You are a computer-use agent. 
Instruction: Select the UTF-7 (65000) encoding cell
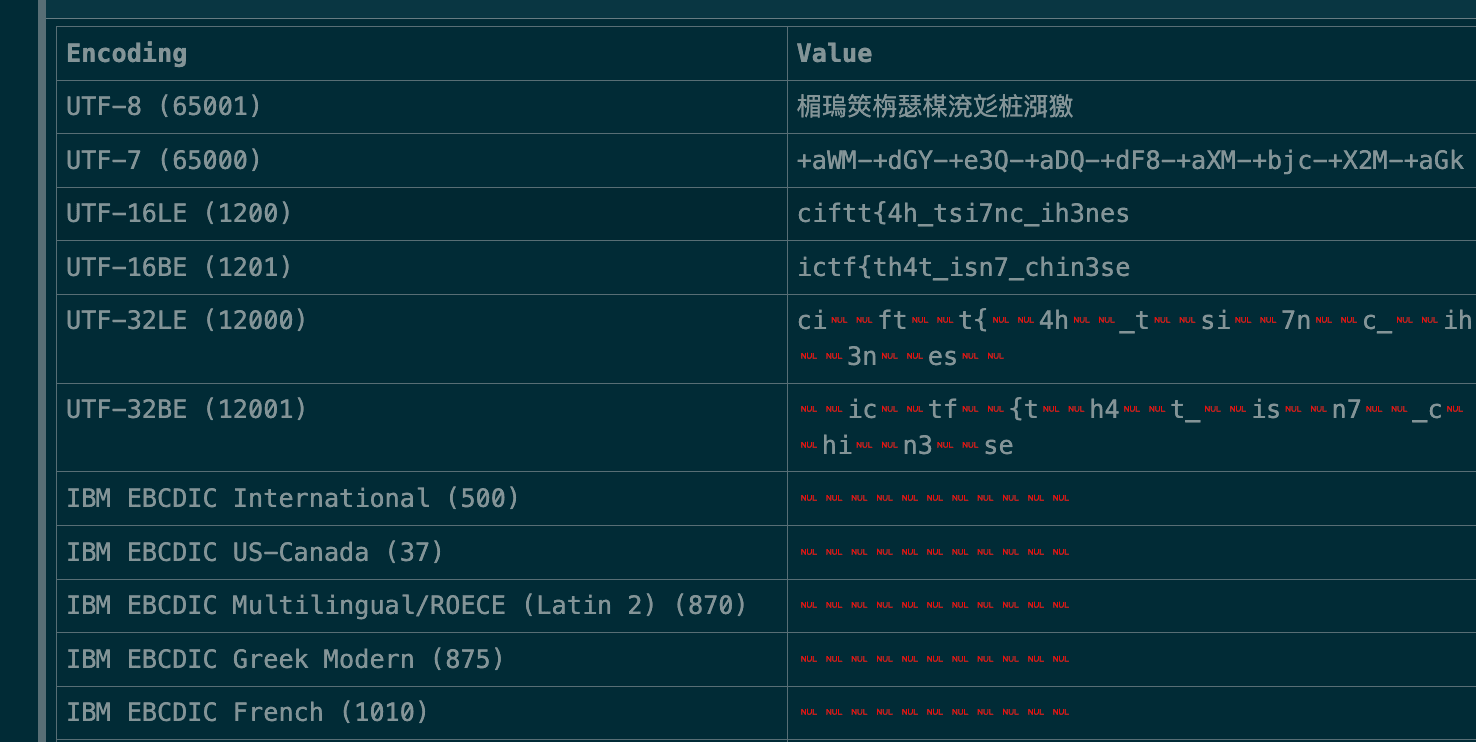(164, 160)
